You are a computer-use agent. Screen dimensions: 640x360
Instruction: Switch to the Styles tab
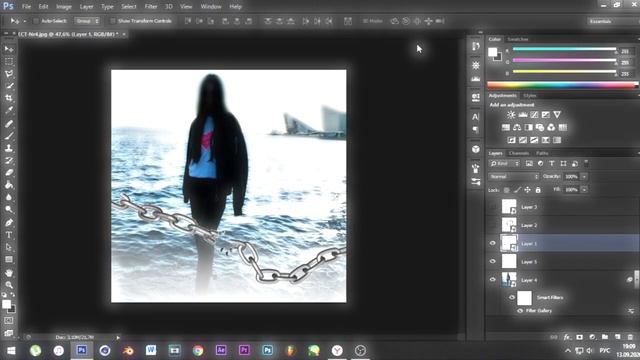(530, 96)
